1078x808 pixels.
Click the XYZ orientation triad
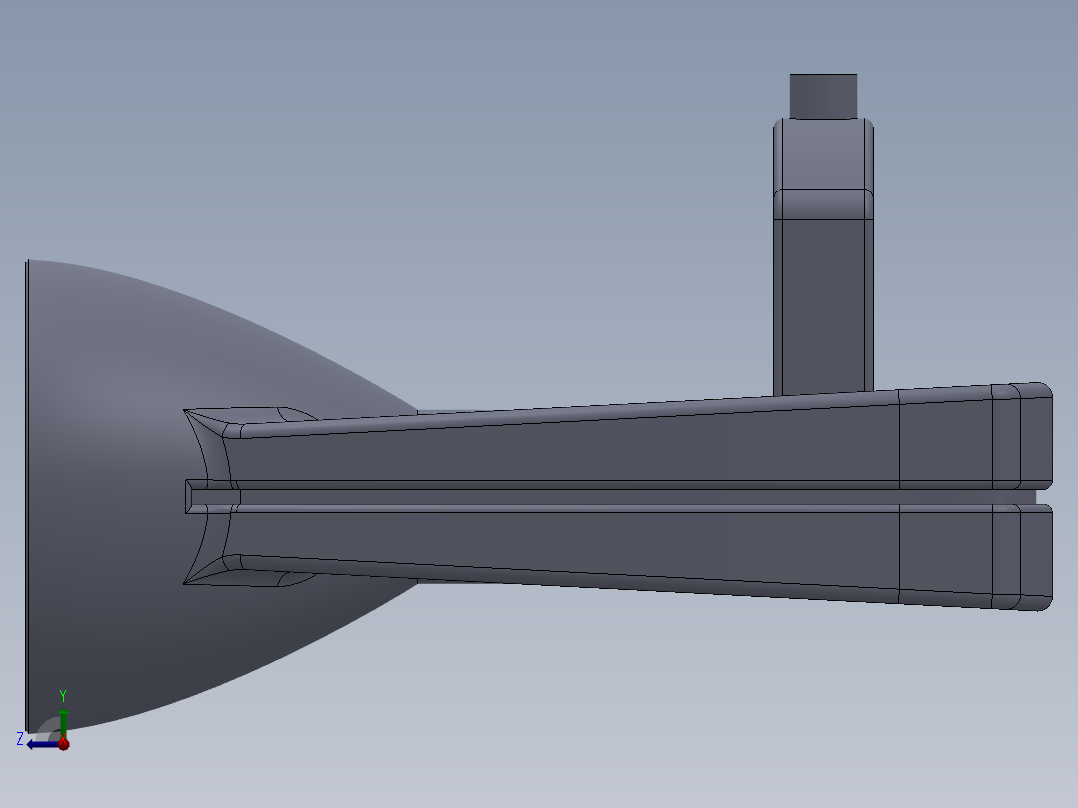pyautogui.click(x=44, y=721)
